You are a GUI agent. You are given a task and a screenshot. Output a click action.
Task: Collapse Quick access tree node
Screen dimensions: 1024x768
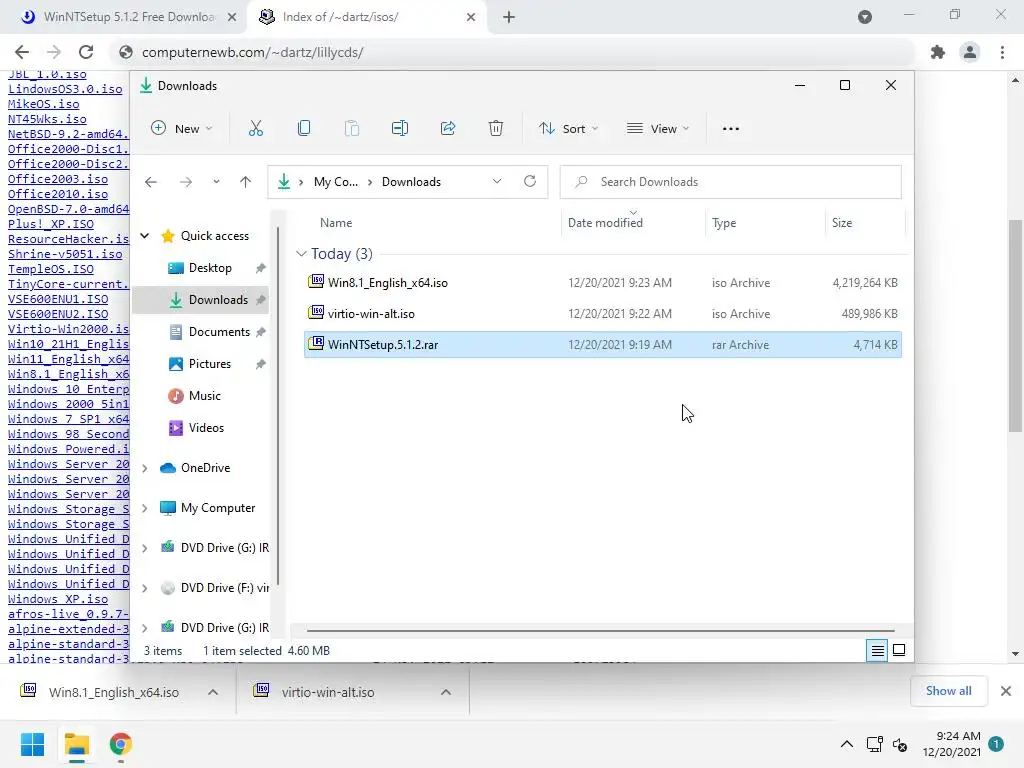(145, 236)
